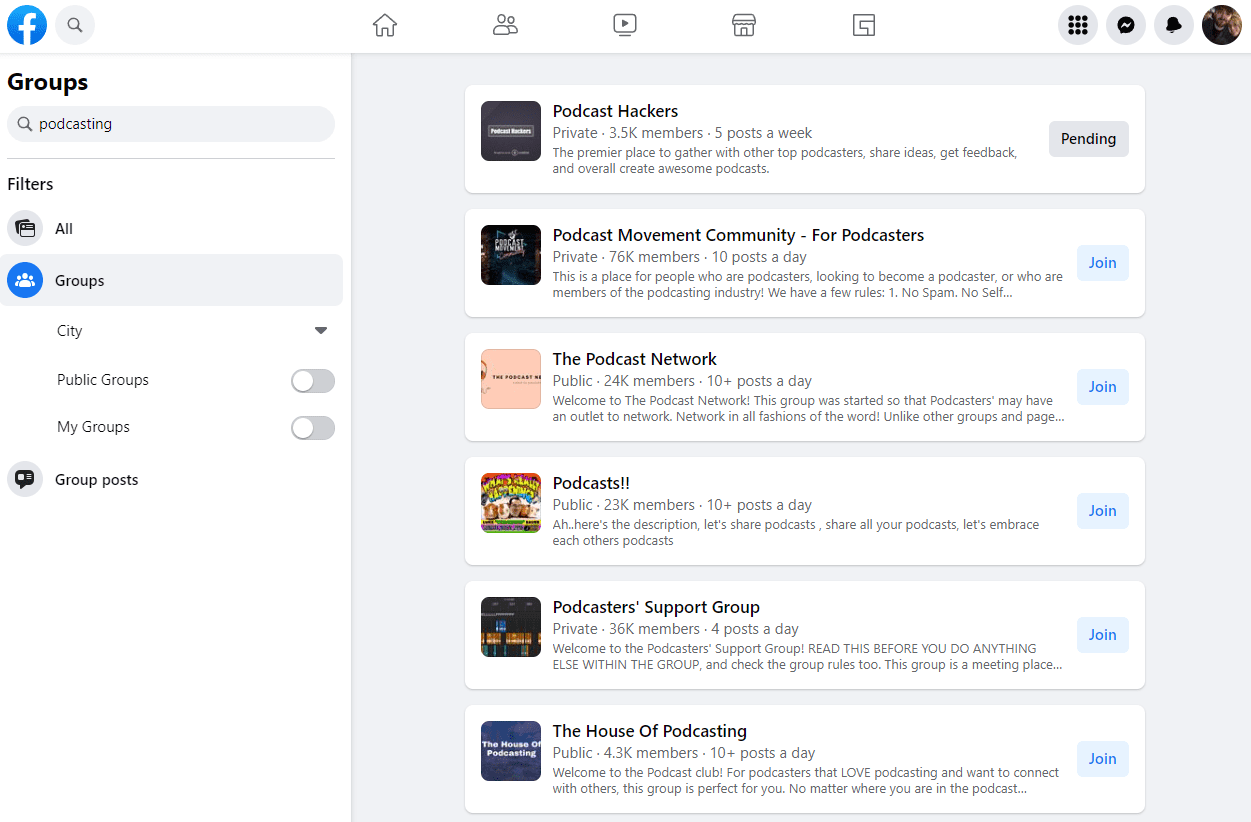
Task: Open The Podcast Network thumbnail image
Action: point(511,379)
